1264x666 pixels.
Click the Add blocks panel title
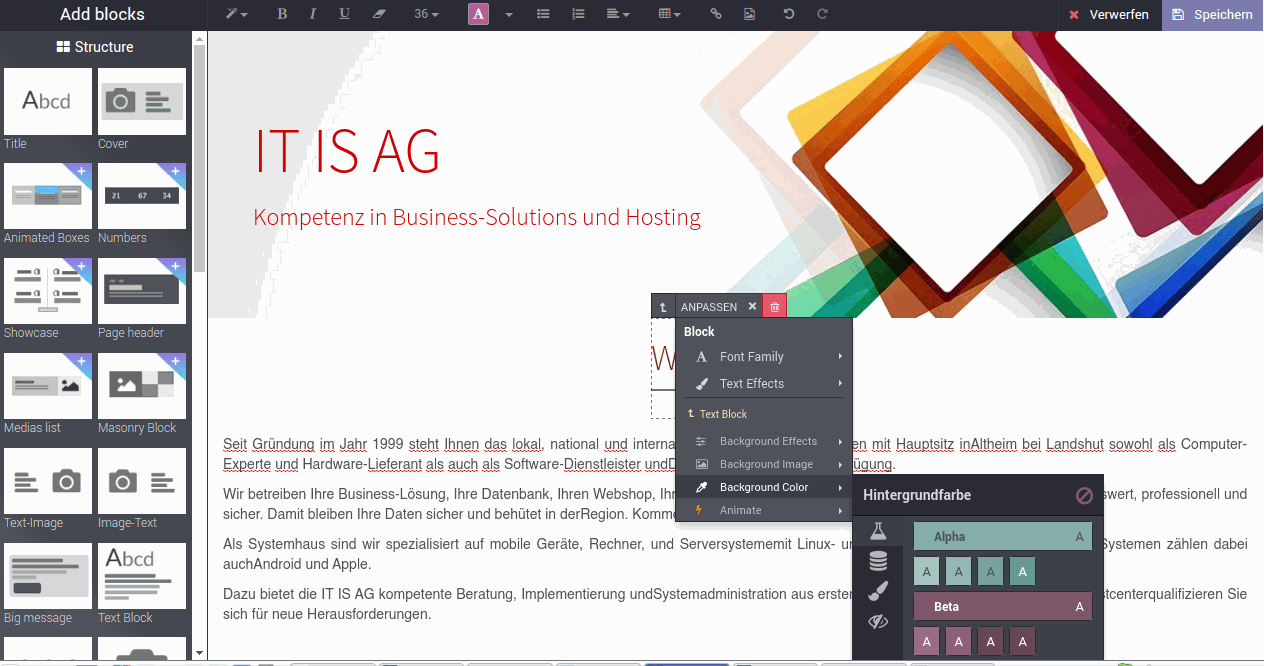tap(102, 15)
